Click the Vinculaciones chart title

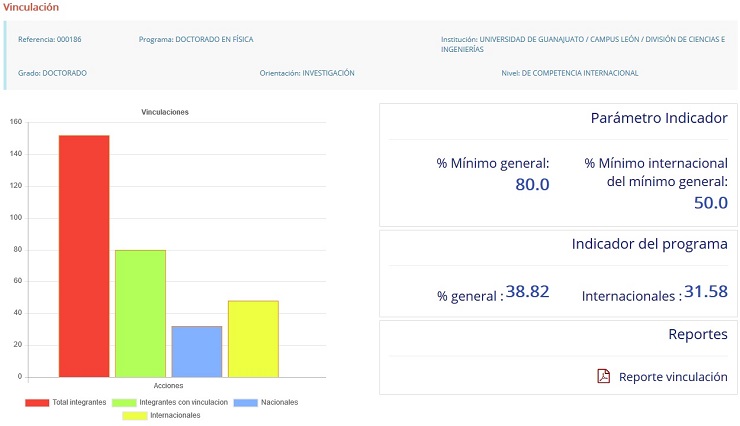[165, 112]
